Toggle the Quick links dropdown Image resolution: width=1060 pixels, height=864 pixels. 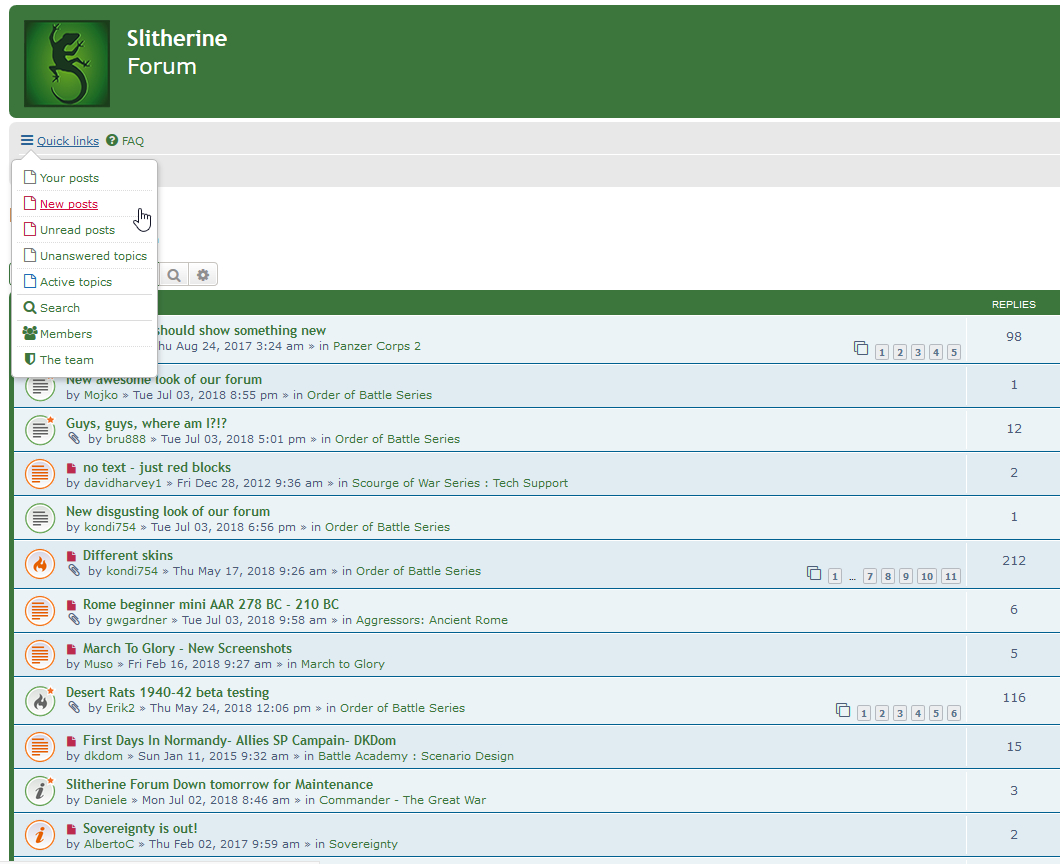pos(68,141)
